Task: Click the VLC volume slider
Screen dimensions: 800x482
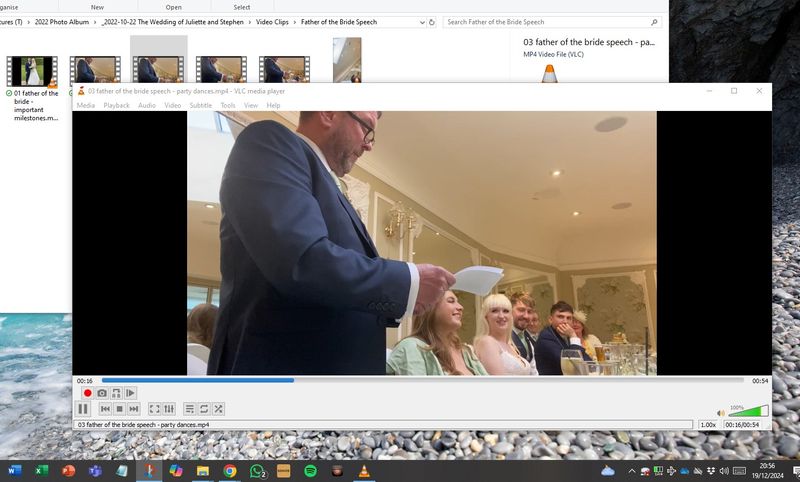Action: pyautogui.click(x=748, y=411)
